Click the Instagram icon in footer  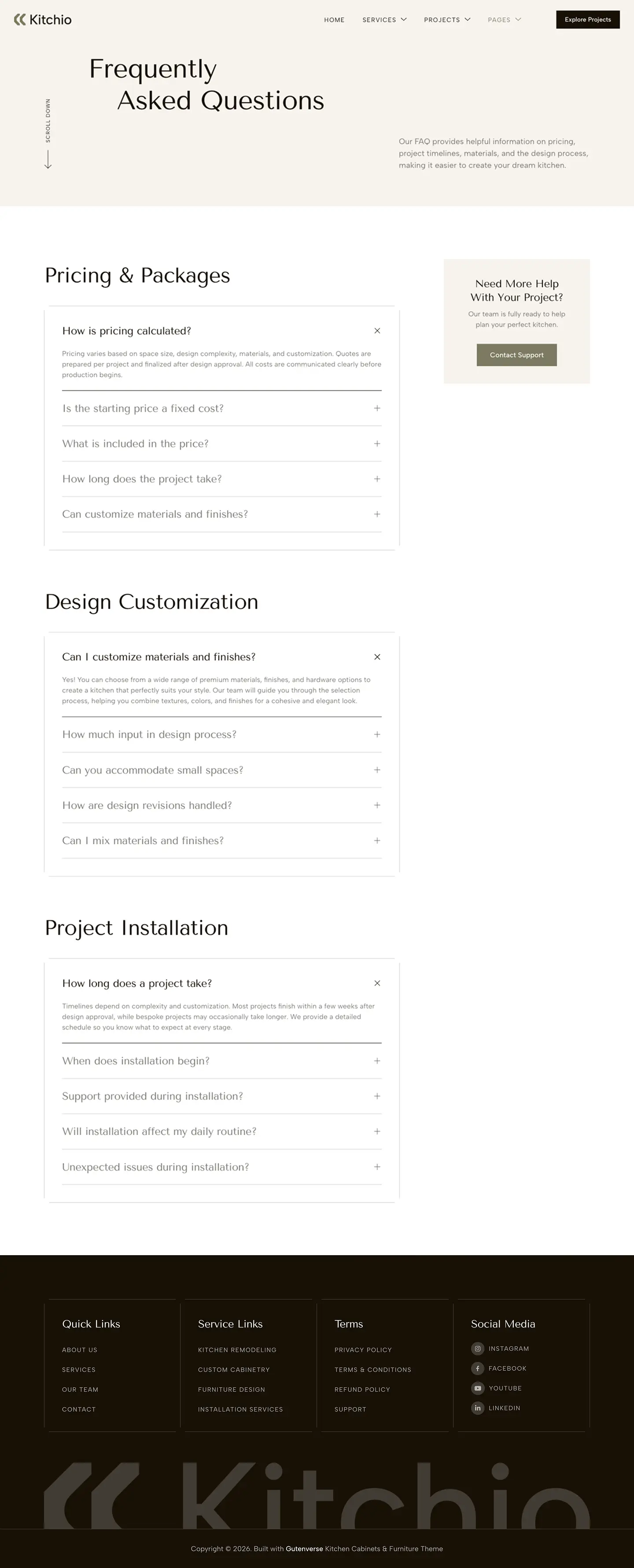pyautogui.click(x=478, y=1348)
